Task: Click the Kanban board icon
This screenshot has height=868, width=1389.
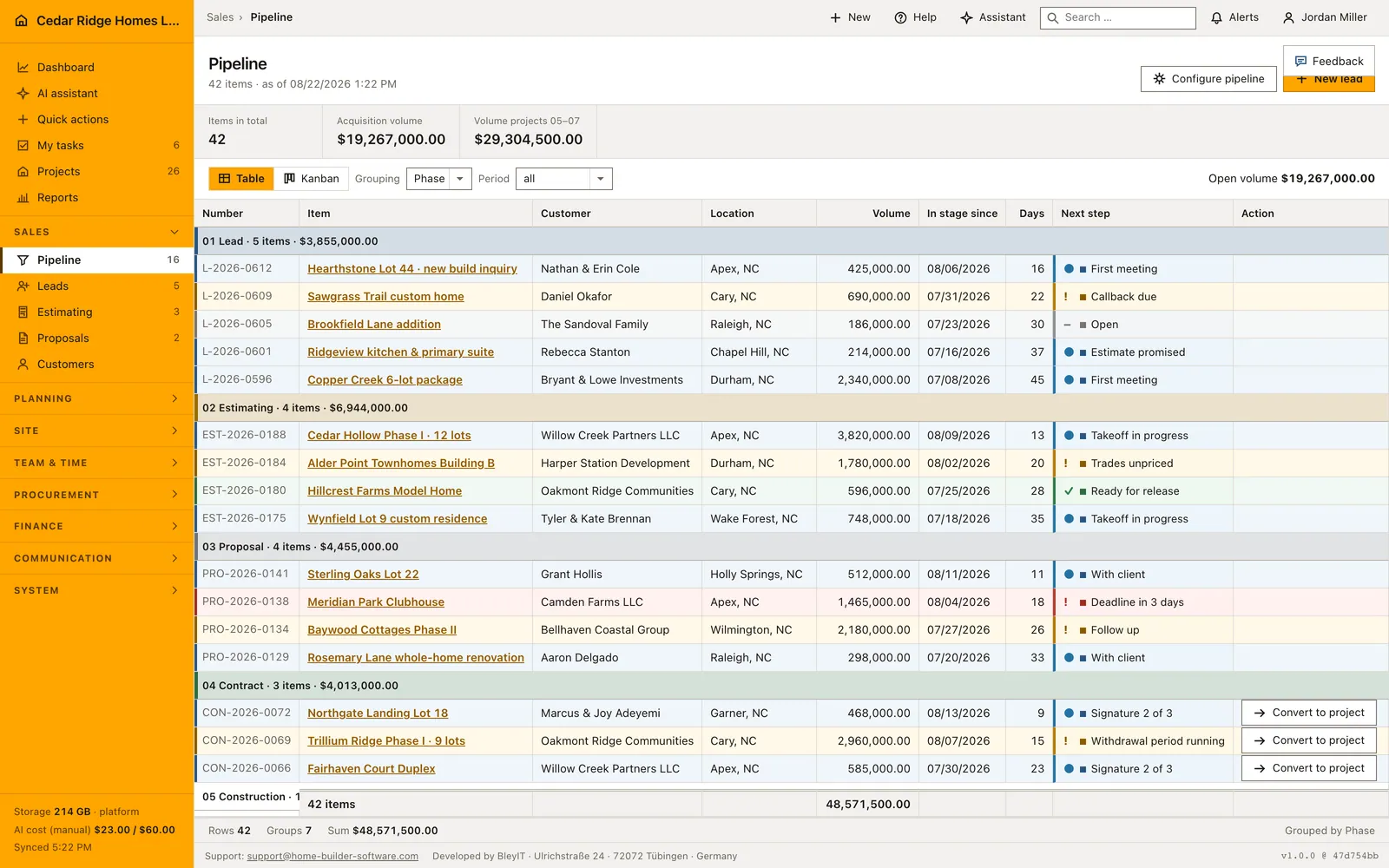Action: point(290,179)
